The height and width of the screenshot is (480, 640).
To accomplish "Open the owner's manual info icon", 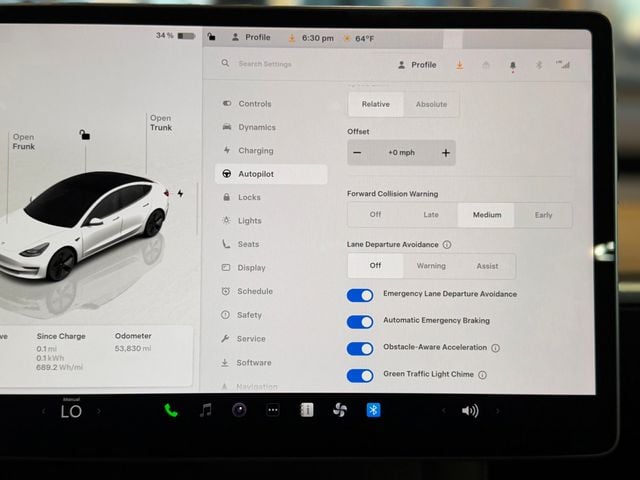I will pos(307,410).
